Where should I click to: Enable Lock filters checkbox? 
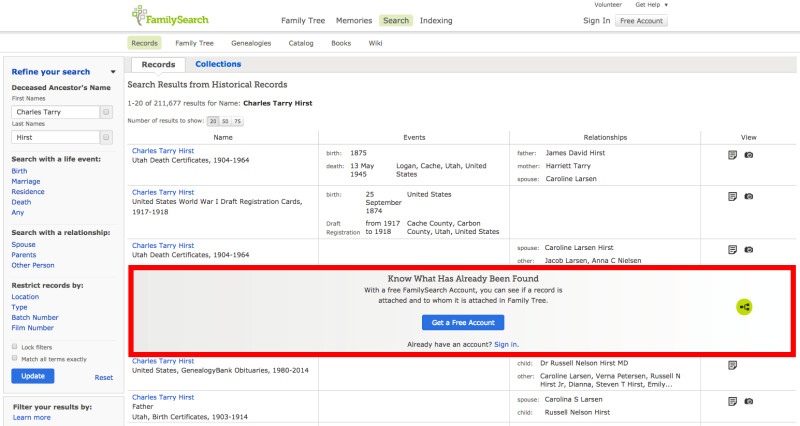[14, 346]
